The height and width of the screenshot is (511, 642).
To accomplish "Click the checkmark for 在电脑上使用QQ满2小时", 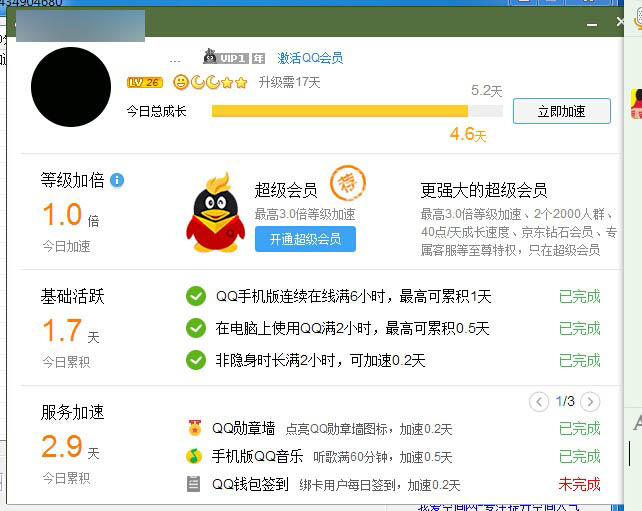I will (196, 328).
